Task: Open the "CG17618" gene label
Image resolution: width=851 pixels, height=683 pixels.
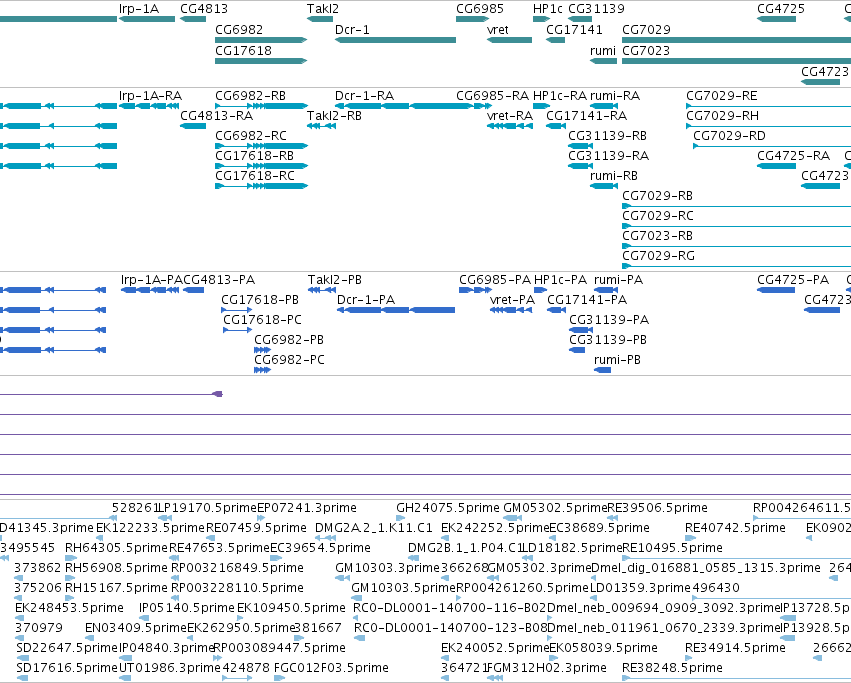Action: [243, 50]
